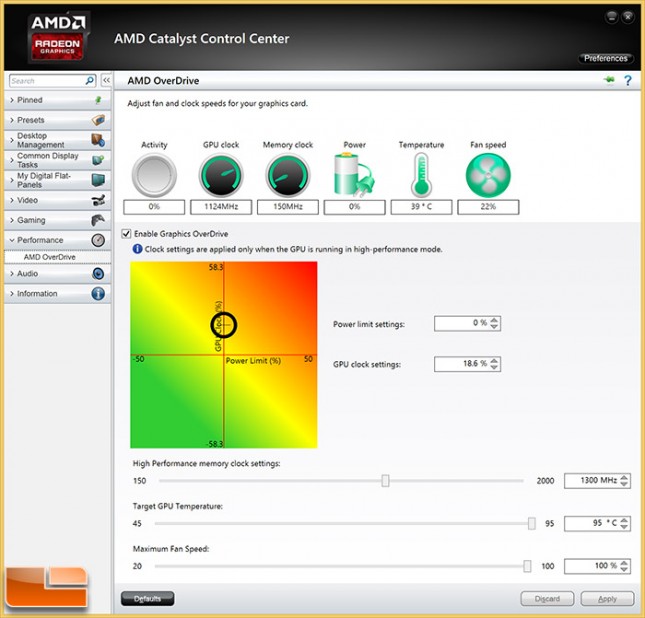This screenshot has height=618, width=645.
Task: Click the GPU clock gauge
Action: tap(221, 175)
